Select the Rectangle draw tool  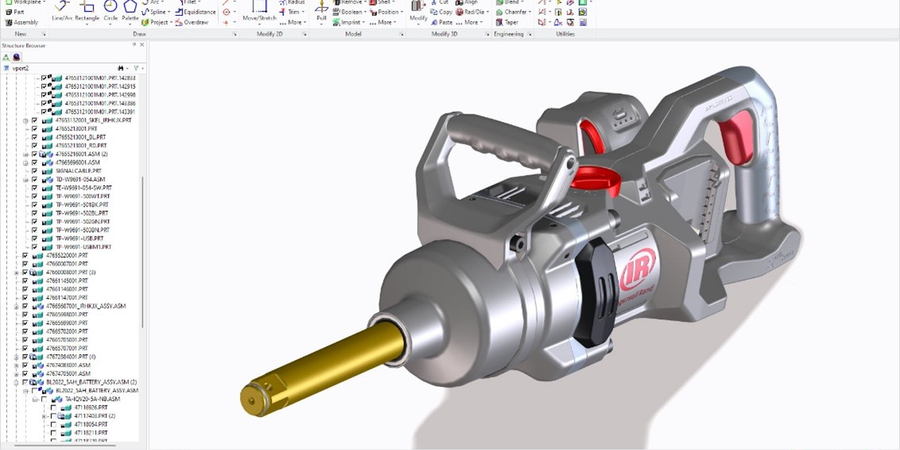pos(86,12)
